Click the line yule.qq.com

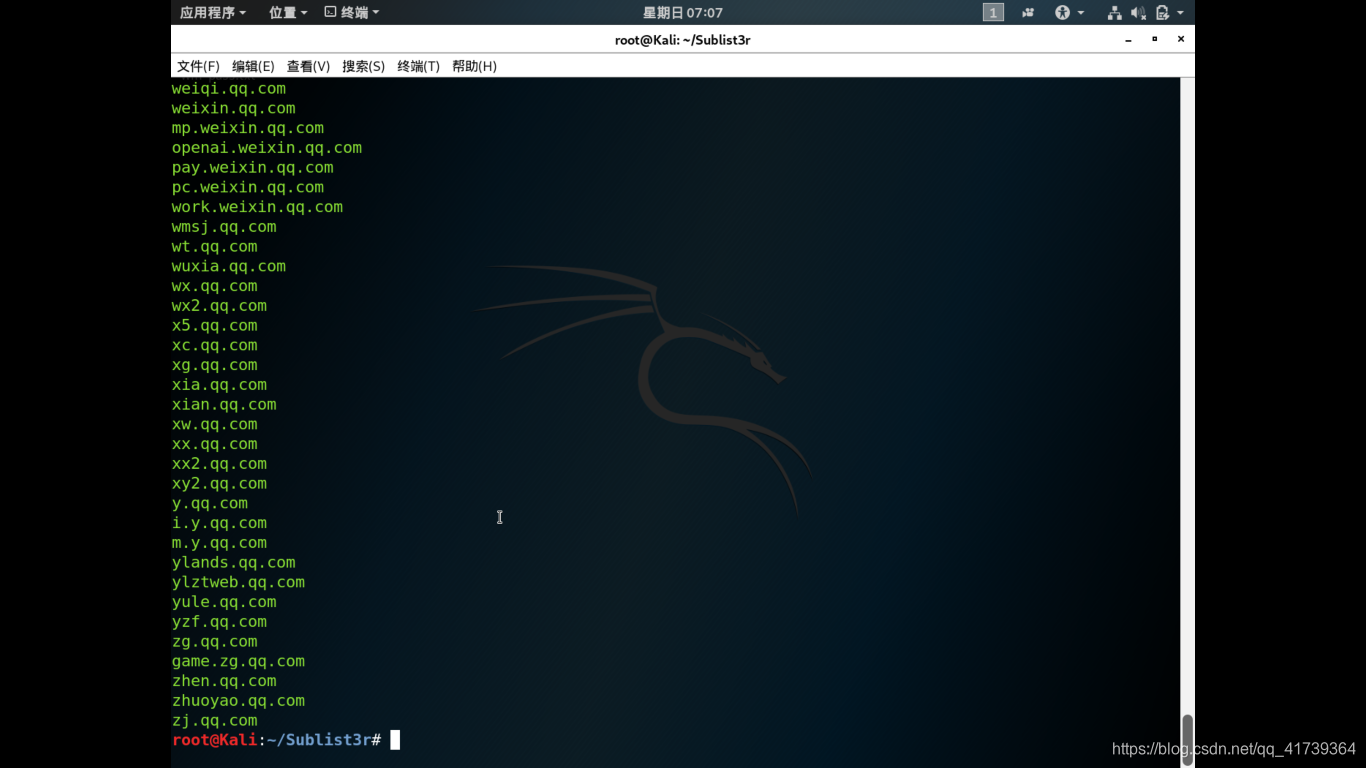coord(224,602)
